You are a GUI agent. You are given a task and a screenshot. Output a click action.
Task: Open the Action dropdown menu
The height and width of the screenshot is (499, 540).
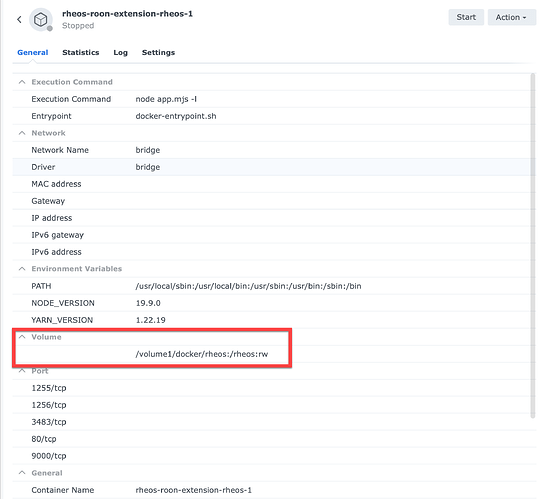511,17
